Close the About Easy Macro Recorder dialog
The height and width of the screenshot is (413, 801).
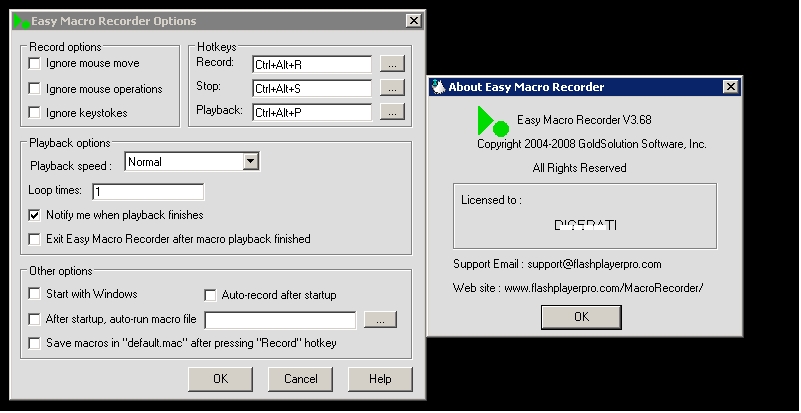(731, 87)
